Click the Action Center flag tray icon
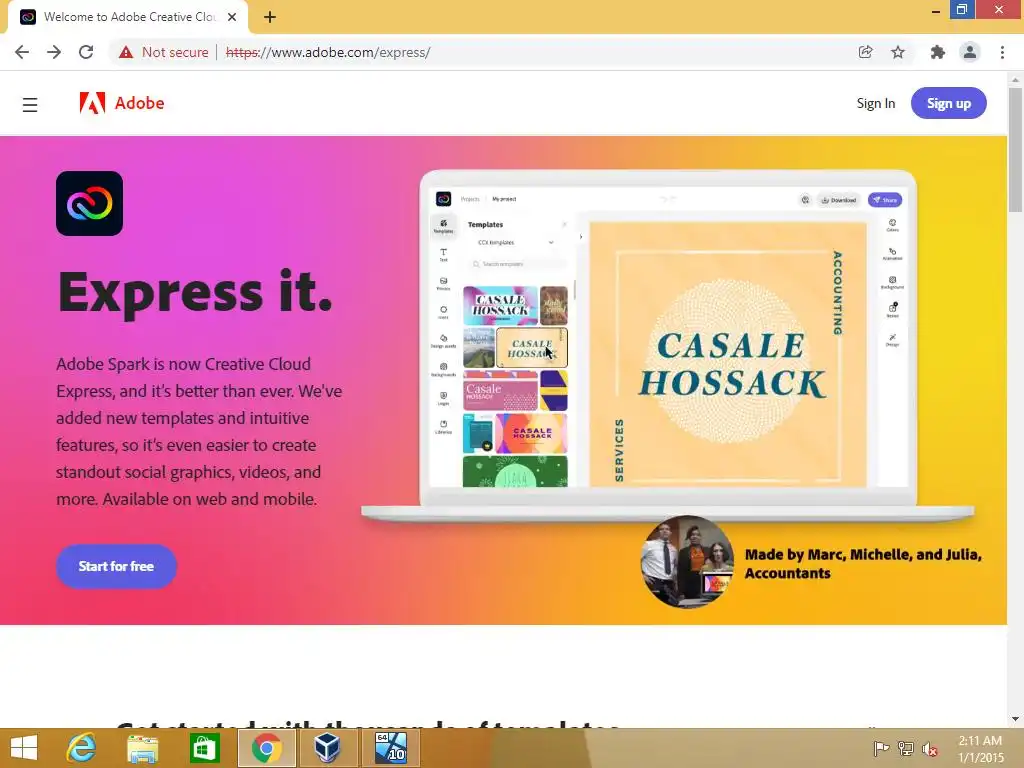 tap(881, 748)
